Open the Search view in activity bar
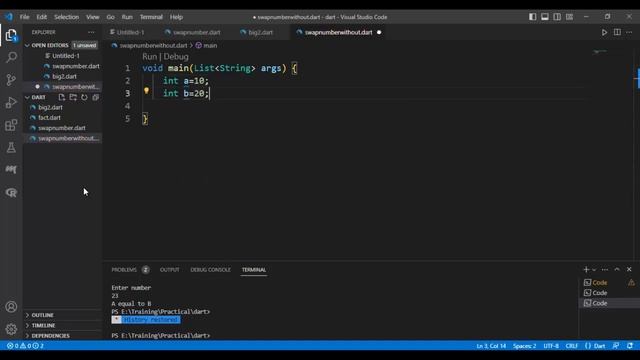 pos(11,57)
